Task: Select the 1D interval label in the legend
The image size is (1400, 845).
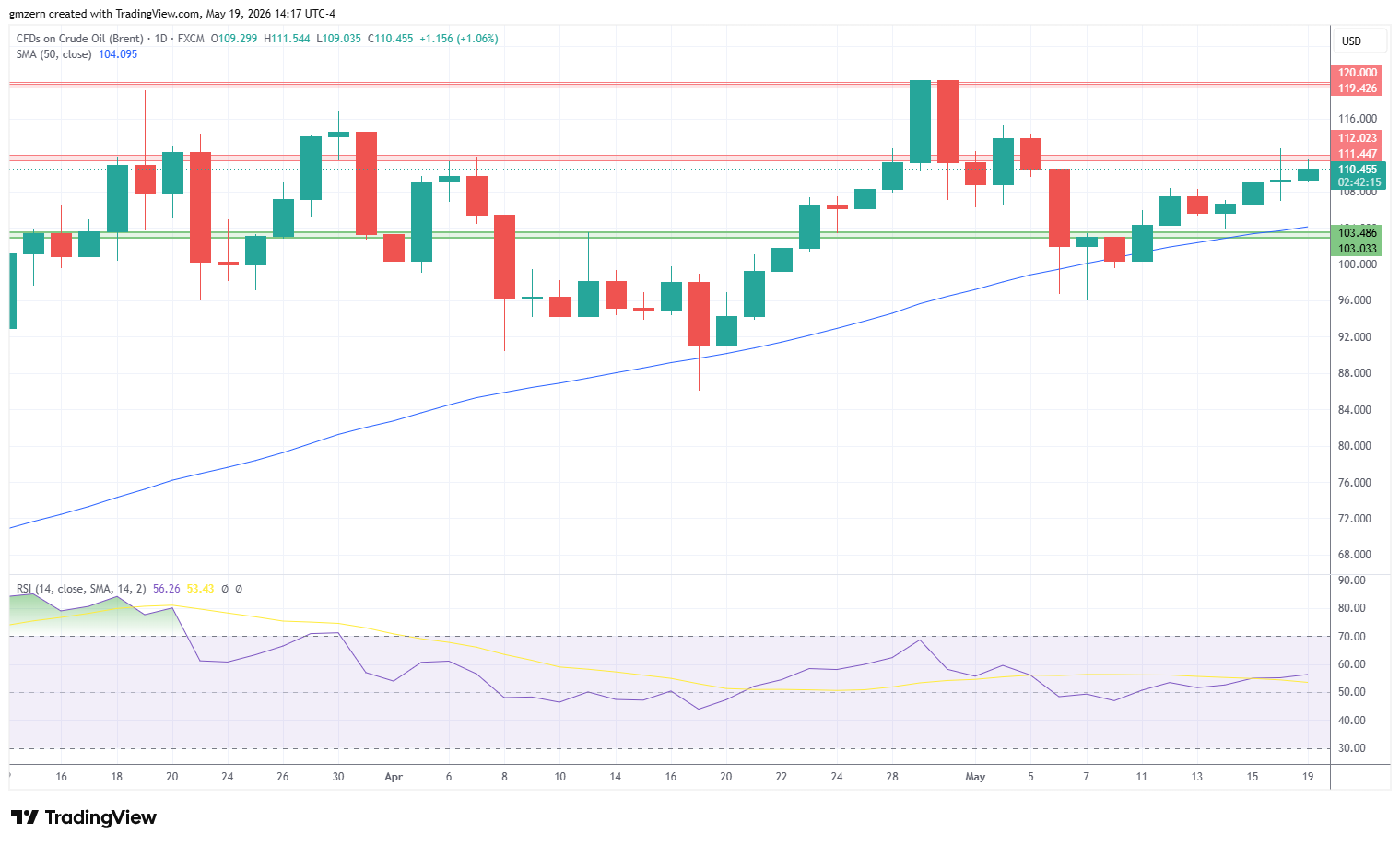Action: coord(161,39)
